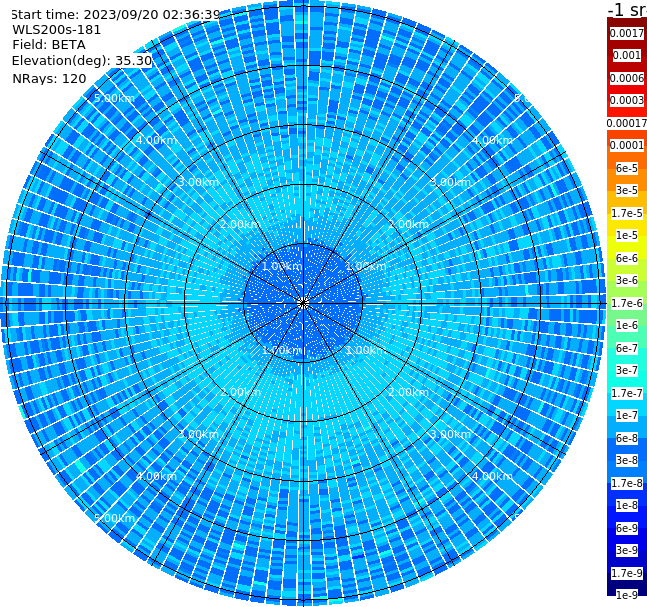Click the 3e-8 blue colorbar label
This screenshot has height=607, width=647.
(x=627, y=460)
